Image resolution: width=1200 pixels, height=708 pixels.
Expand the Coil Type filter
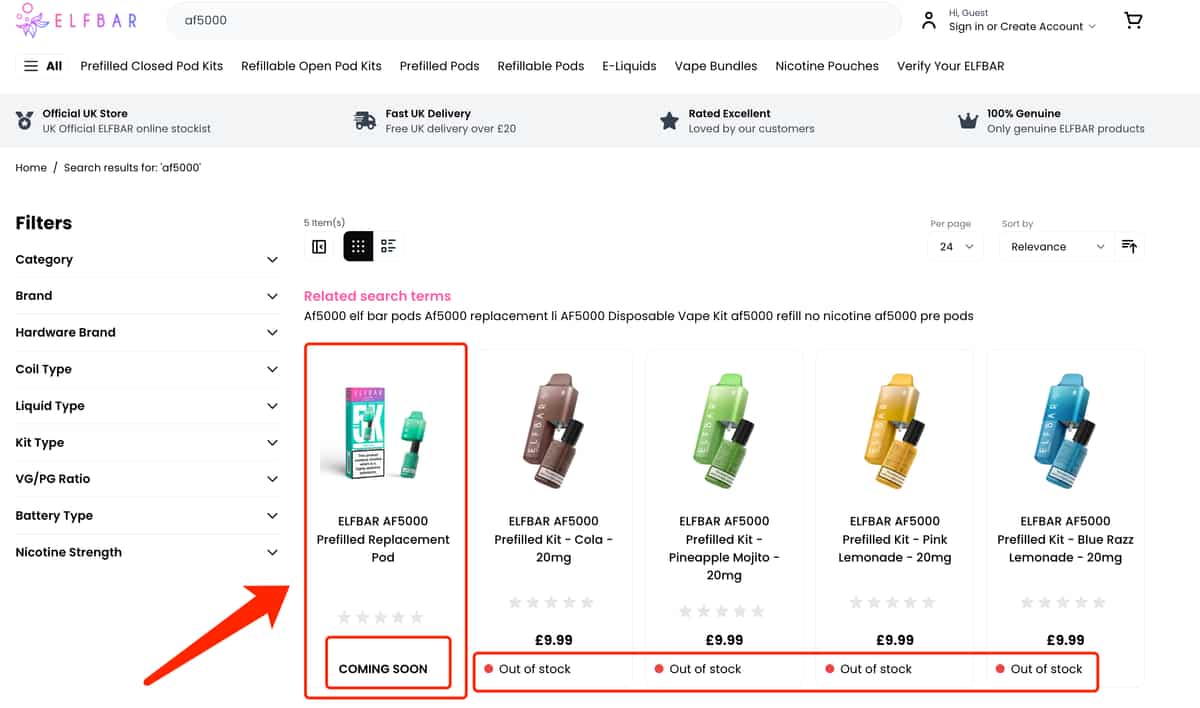click(x=146, y=369)
